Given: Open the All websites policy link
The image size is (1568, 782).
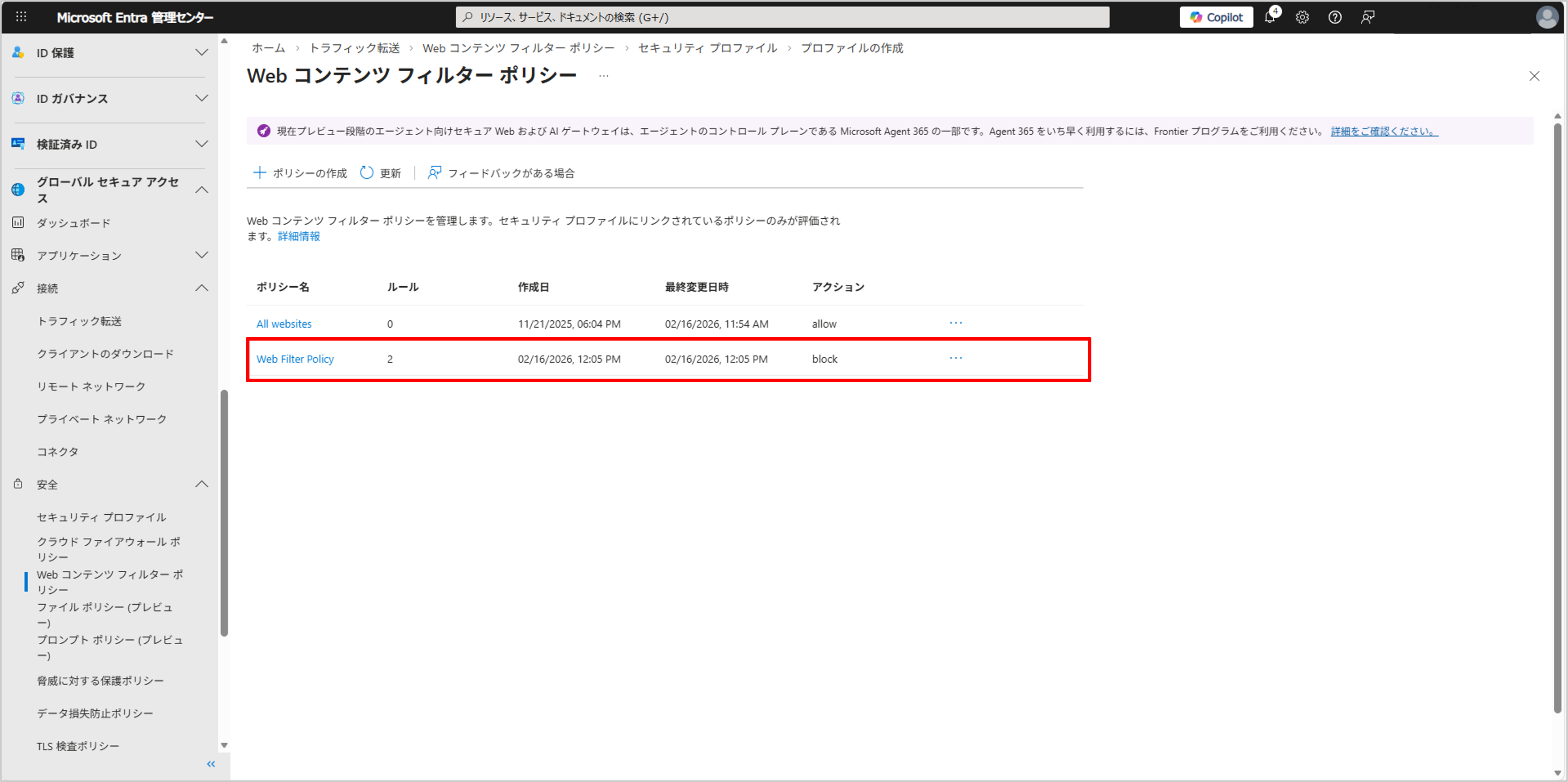Looking at the screenshot, I should tap(283, 324).
